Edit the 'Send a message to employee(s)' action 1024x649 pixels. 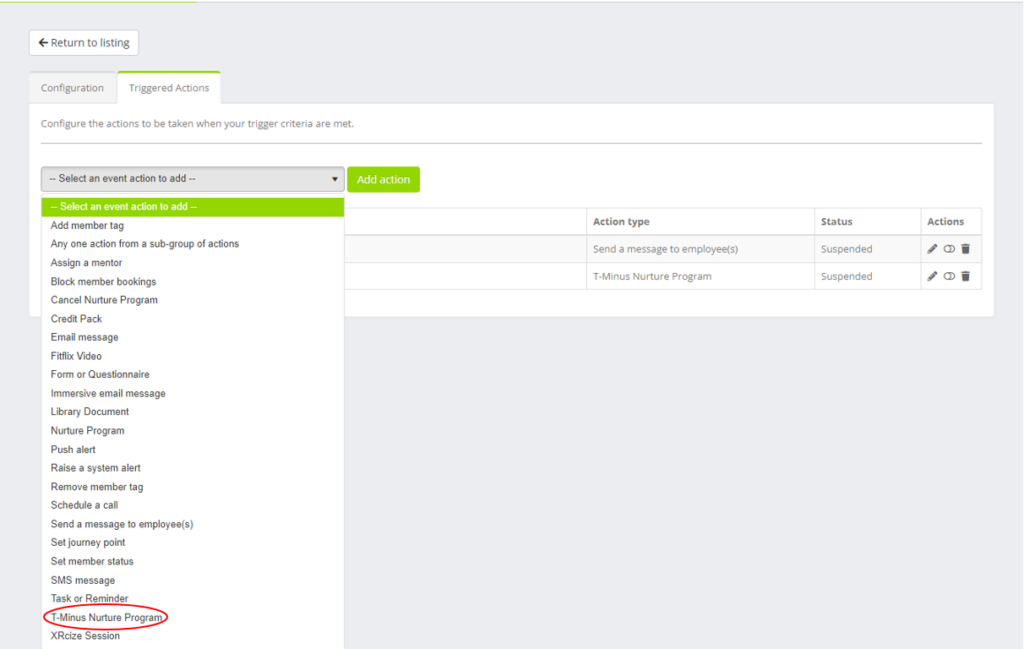932,248
